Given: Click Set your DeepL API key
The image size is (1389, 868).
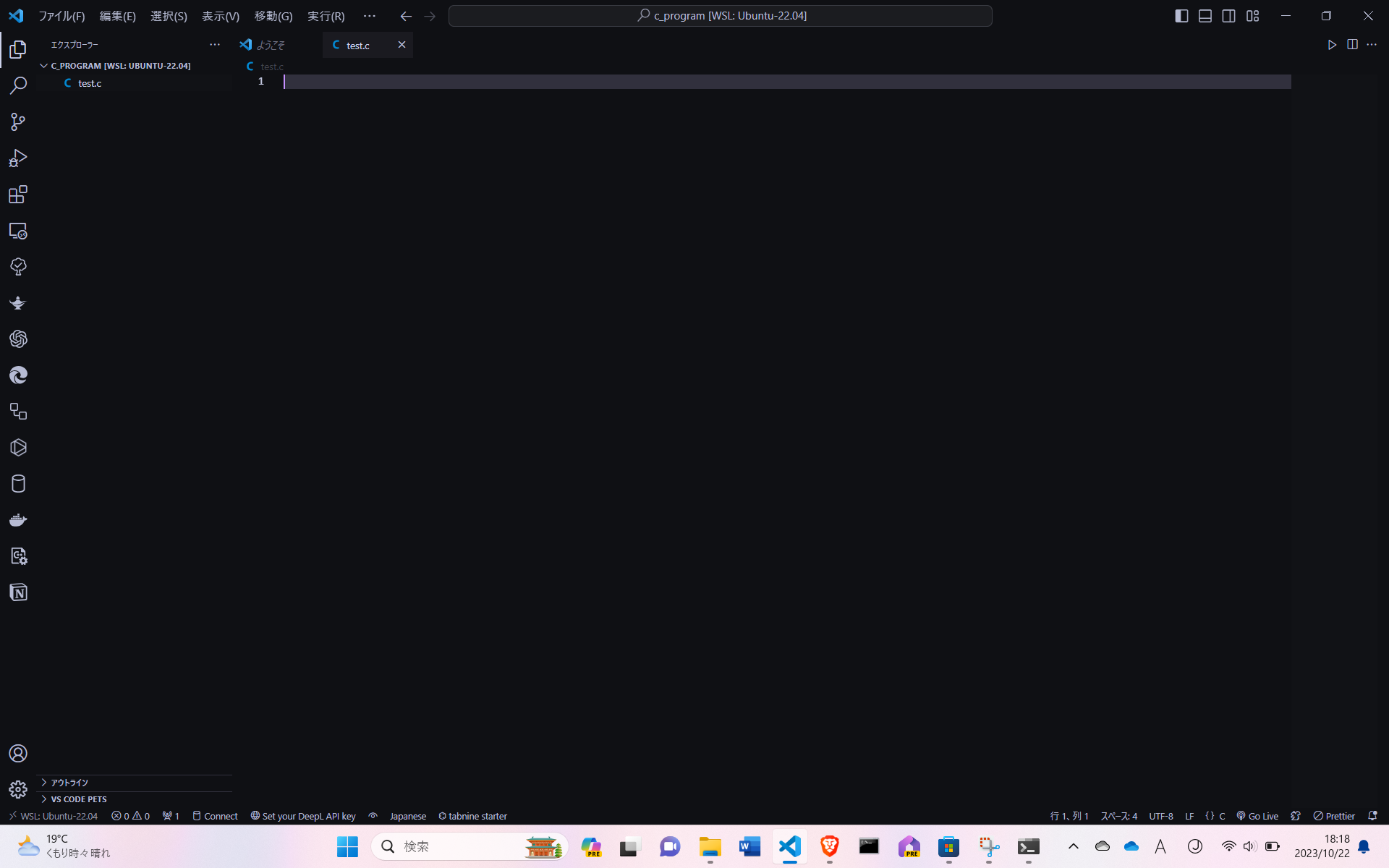Looking at the screenshot, I should [303, 816].
